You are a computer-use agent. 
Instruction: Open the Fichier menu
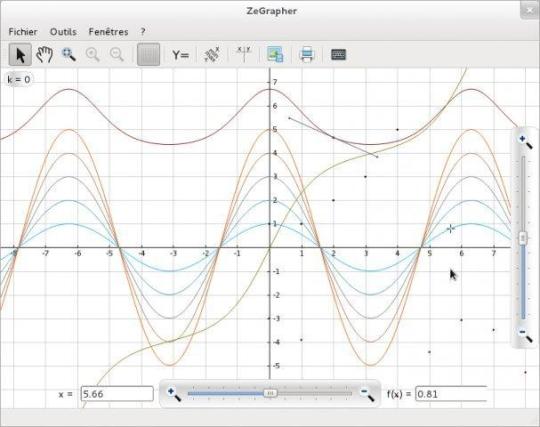pyautogui.click(x=23, y=32)
